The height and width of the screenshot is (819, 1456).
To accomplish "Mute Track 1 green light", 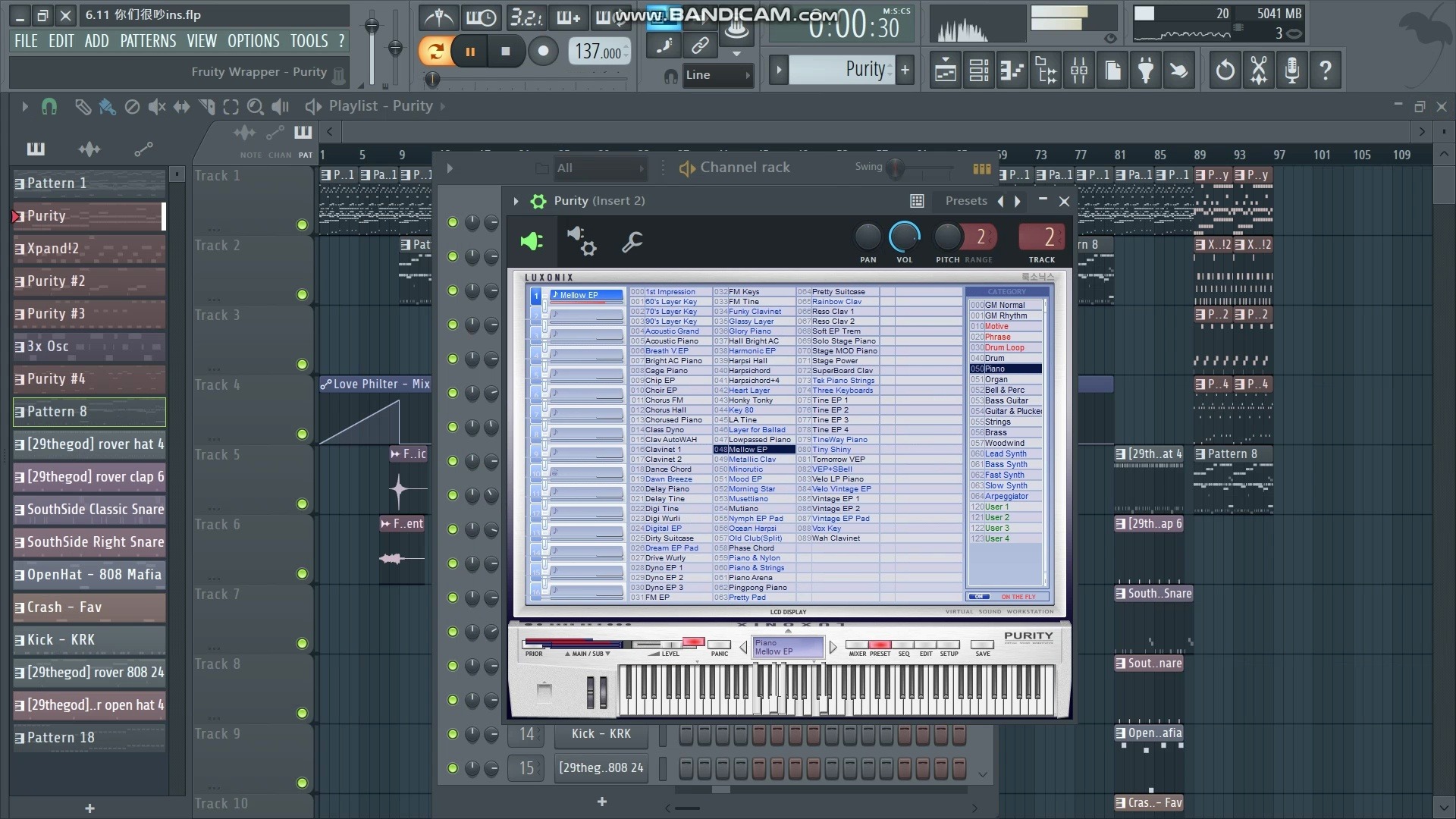I will click(x=302, y=225).
